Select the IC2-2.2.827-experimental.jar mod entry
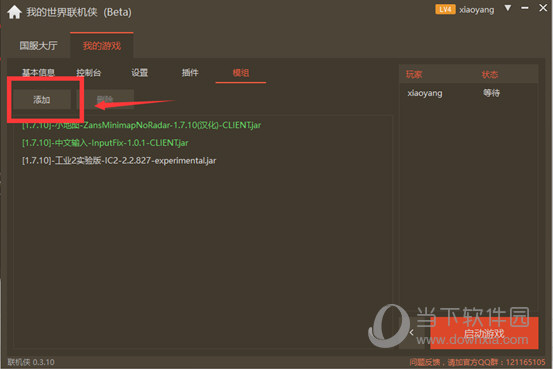This screenshot has width=553, height=369. [119, 161]
